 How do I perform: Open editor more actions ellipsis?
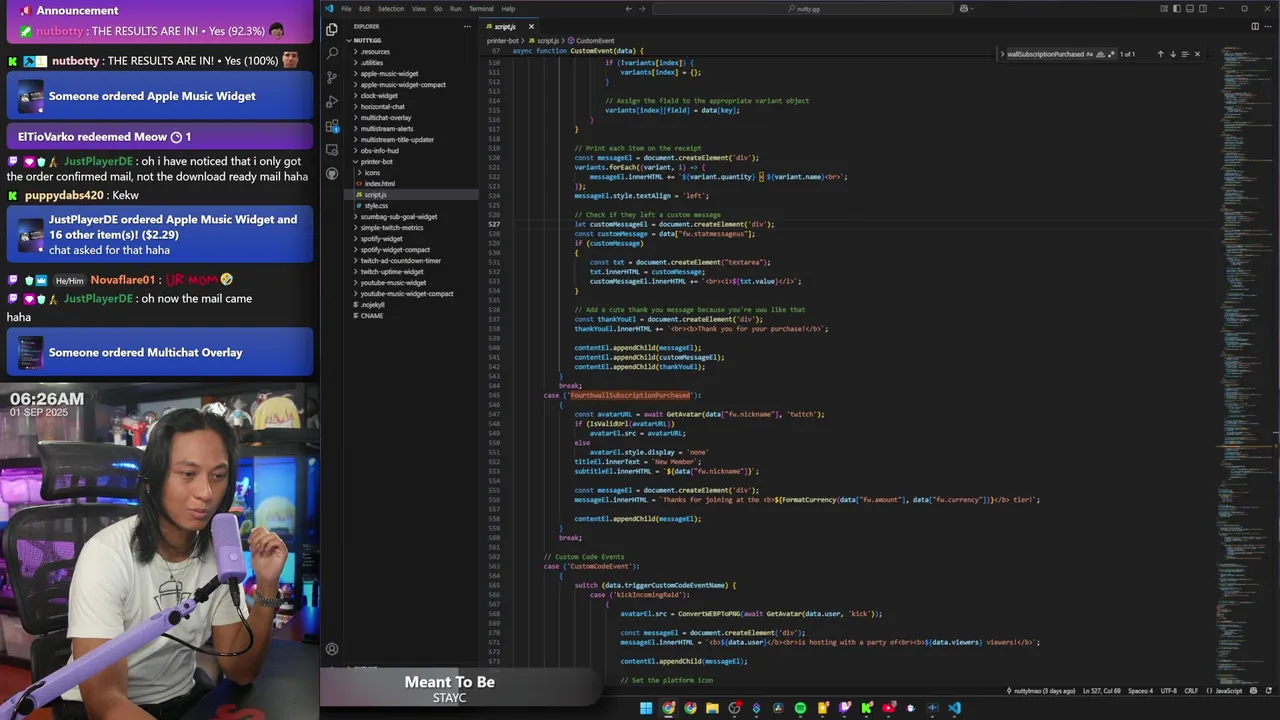pos(1268,26)
